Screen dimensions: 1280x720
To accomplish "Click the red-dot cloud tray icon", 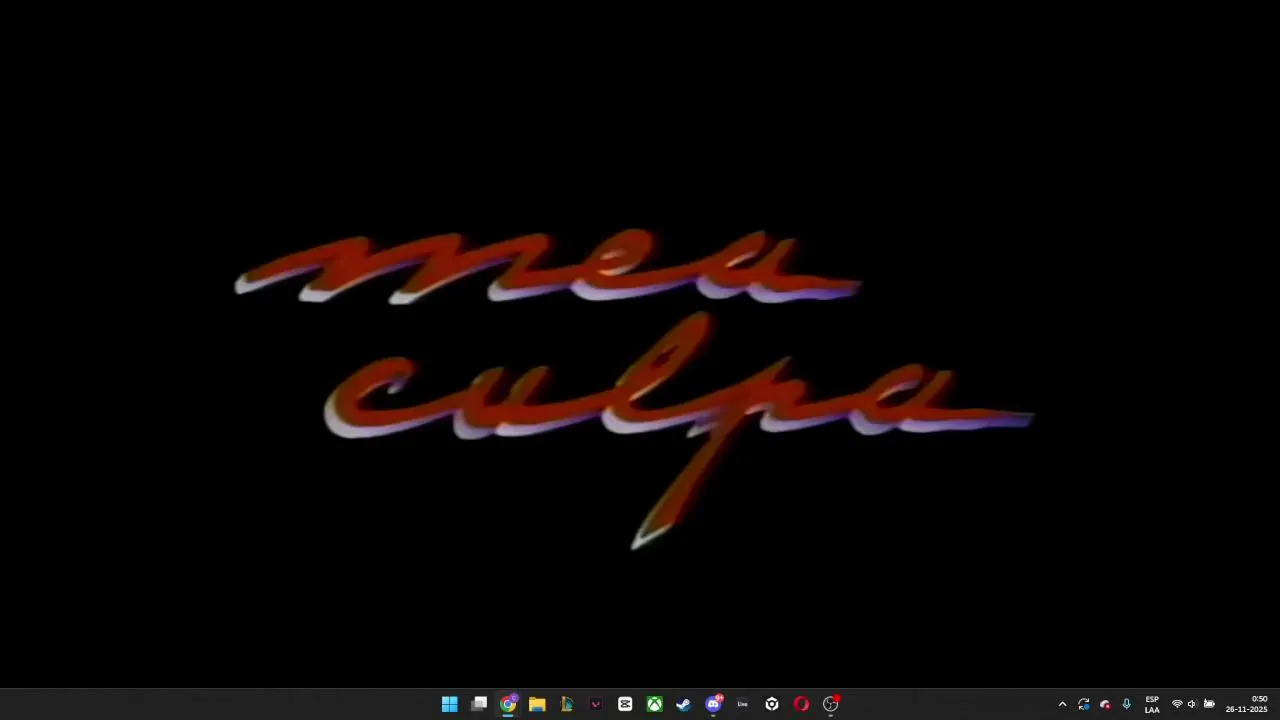I will [1105, 704].
